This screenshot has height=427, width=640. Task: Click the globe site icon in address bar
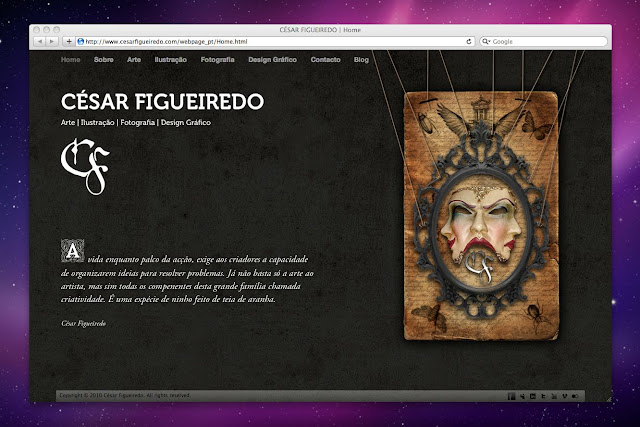pyautogui.click(x=81, y=41)
